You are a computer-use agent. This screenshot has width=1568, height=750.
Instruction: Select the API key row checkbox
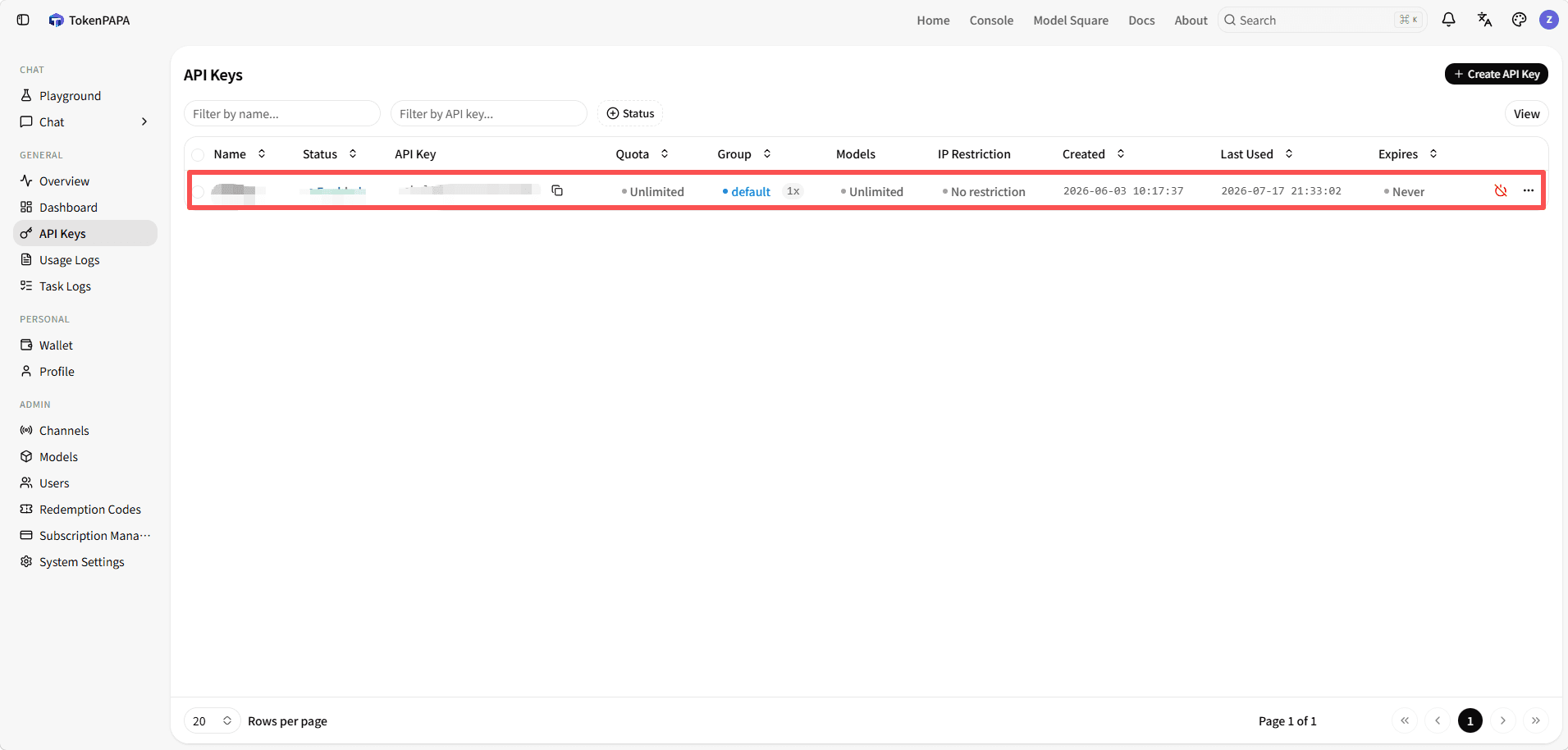[198, 191]
